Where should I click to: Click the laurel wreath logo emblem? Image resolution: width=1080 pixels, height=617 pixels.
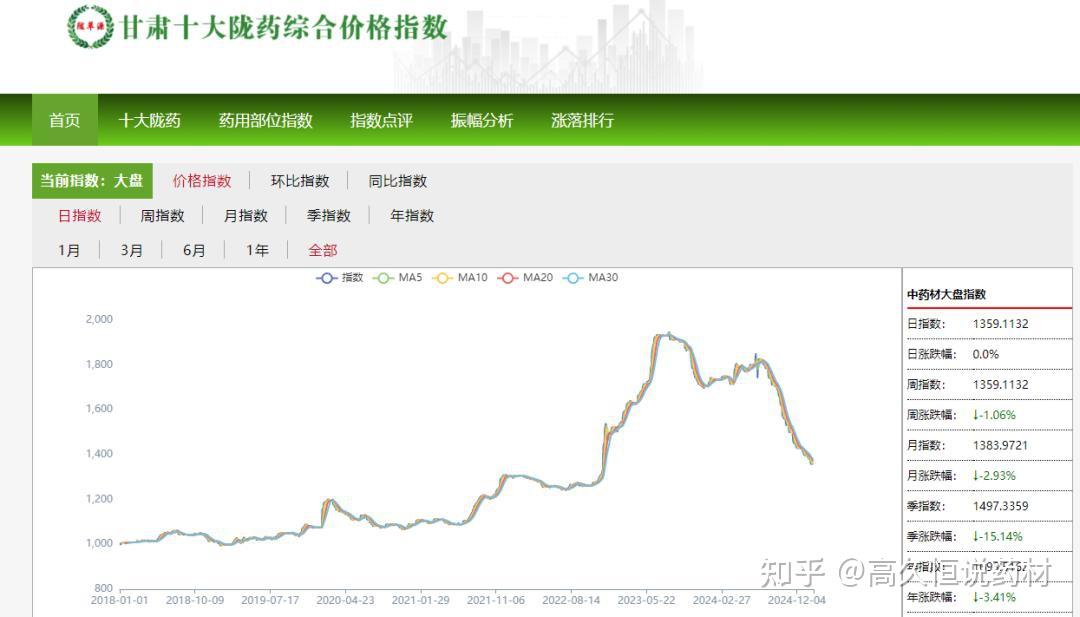[95, 26]
